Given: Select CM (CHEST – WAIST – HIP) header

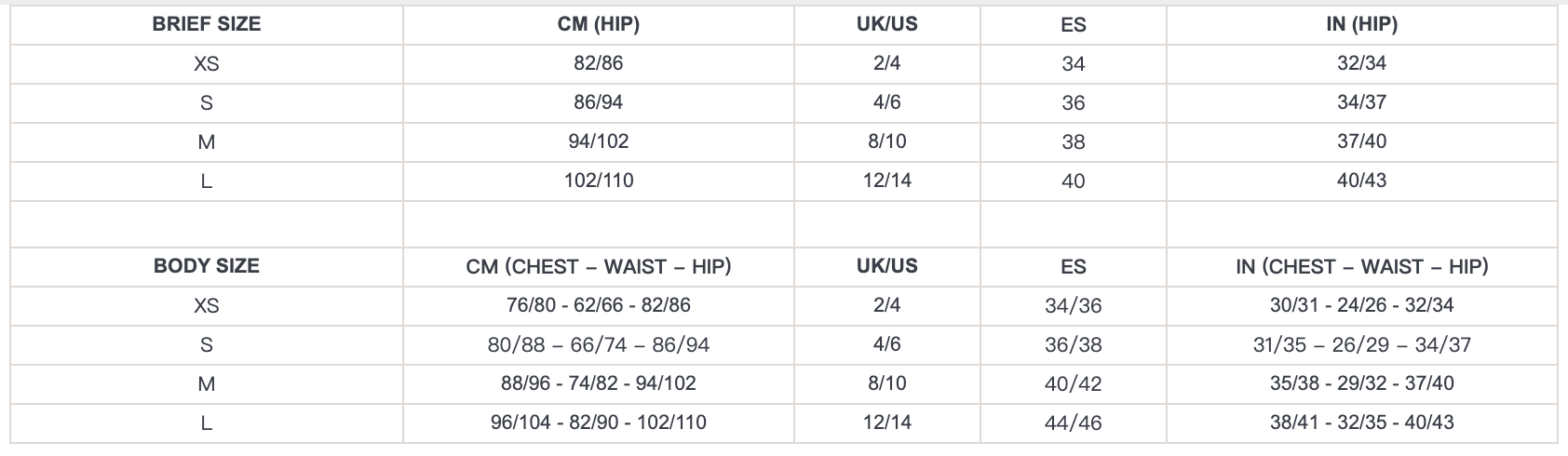Looking at the screenshot, I should (599, 267).
